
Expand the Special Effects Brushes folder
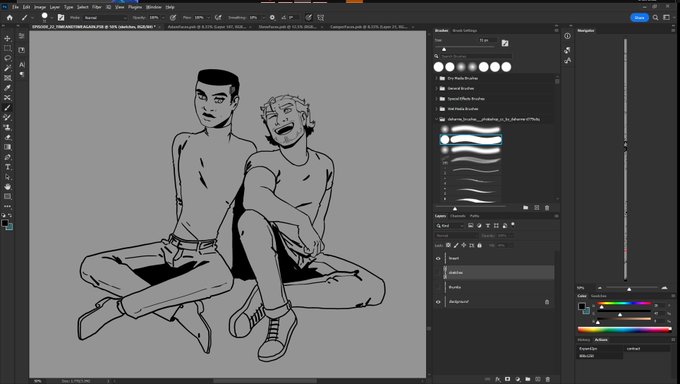(x=436, y=98)
